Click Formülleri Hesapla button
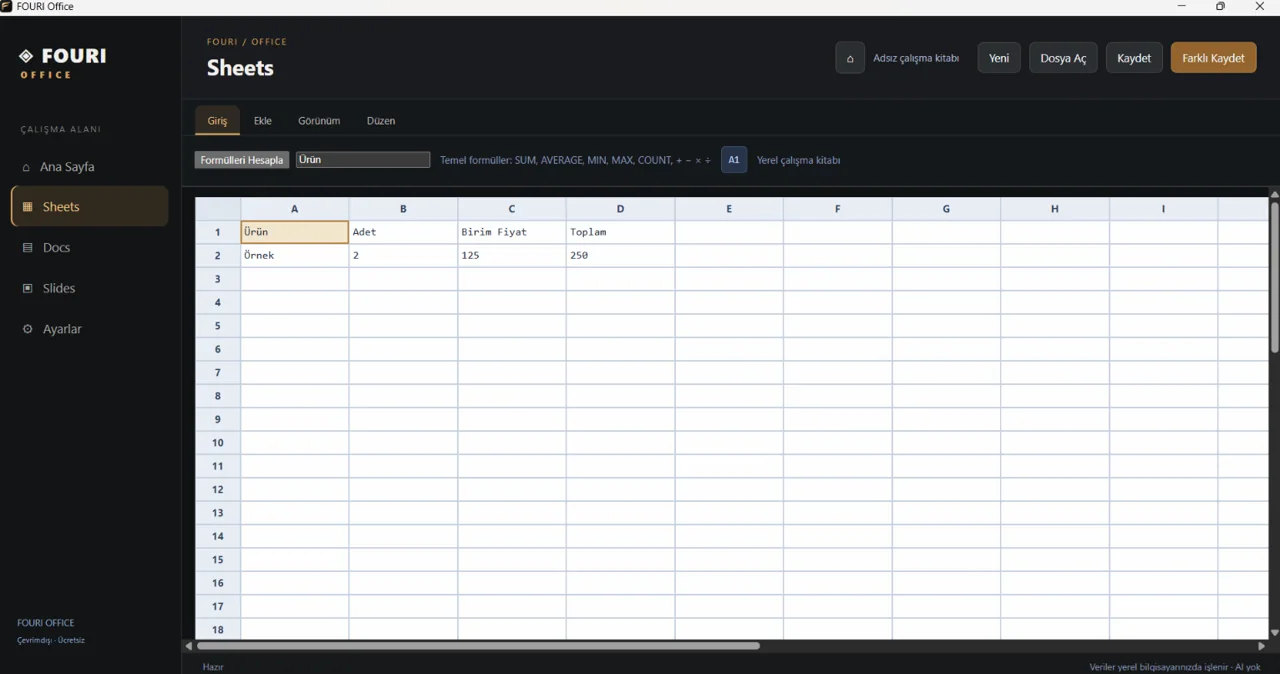Screen dimensions: 1280x674 click(x=242, y=160)
